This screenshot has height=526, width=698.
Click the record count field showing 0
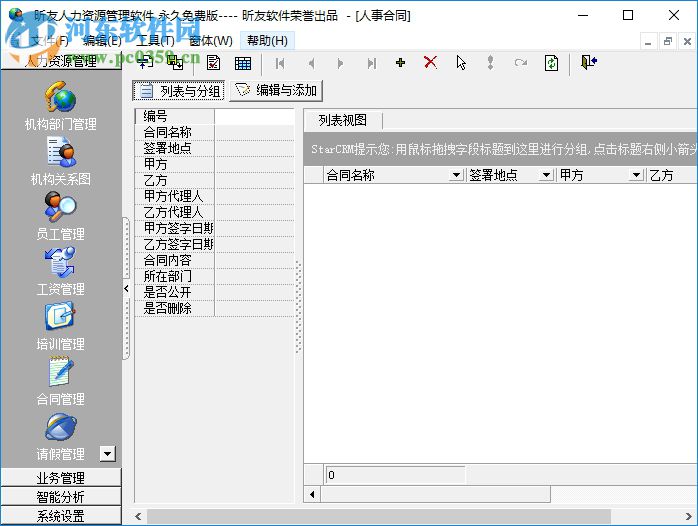tap(395, 475)
